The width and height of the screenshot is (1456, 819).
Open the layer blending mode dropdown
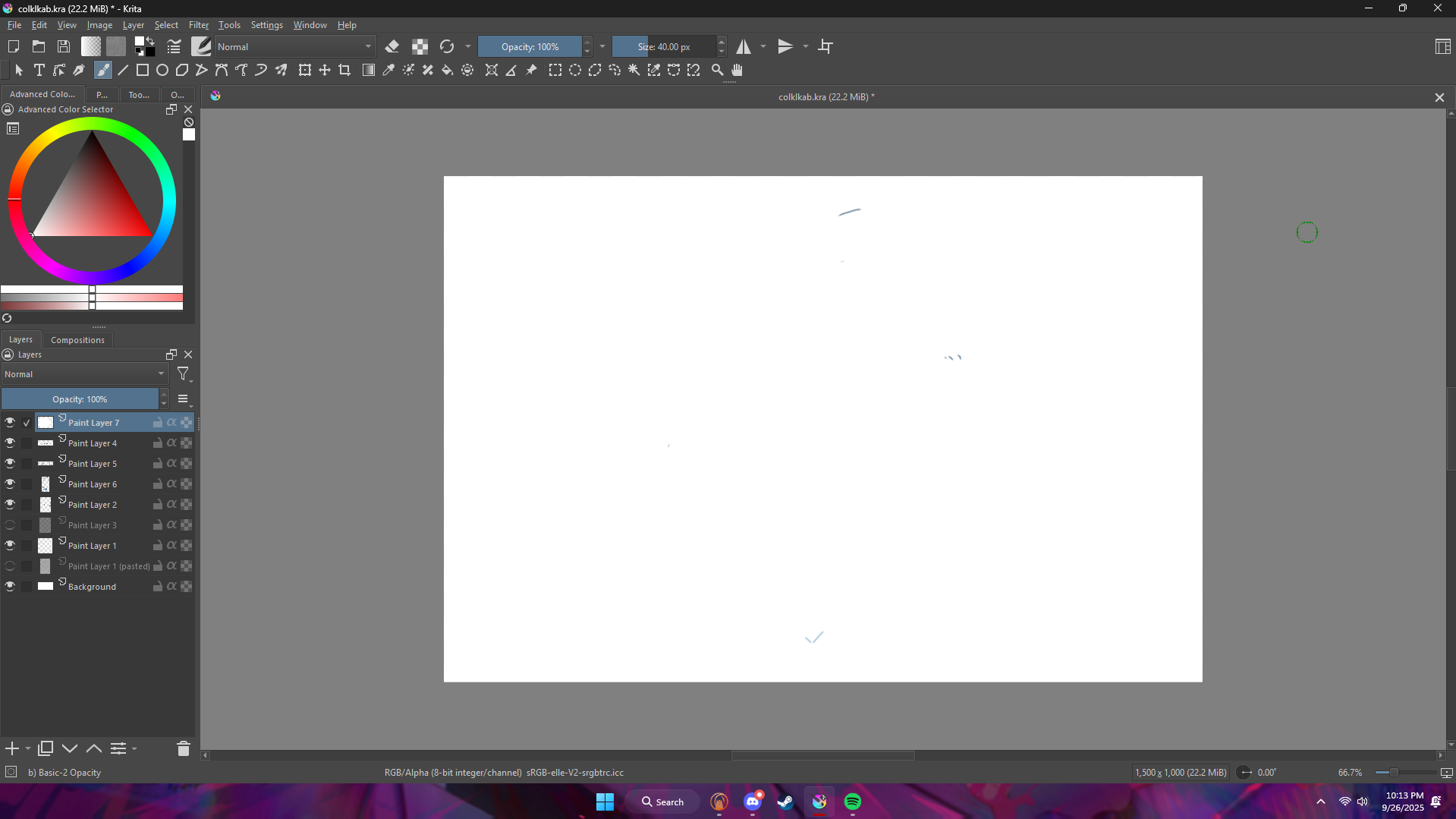tap(84, 374)
